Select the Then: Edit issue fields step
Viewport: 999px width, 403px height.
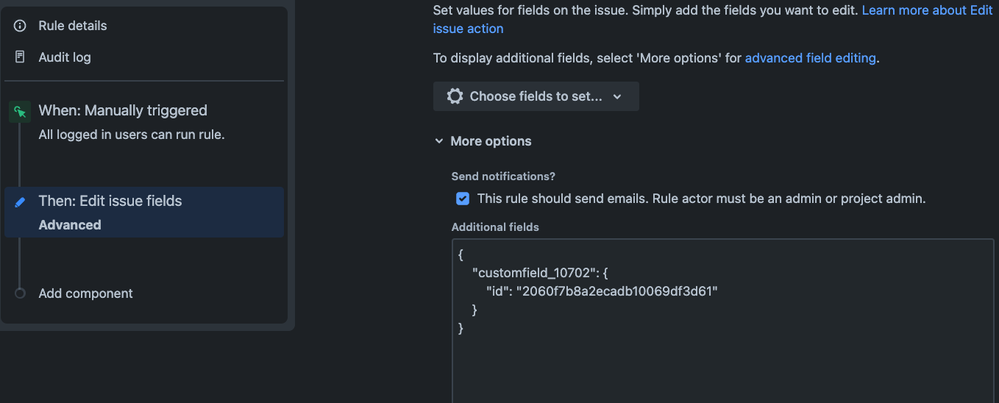pyautogui.click(x=110, y=201)
